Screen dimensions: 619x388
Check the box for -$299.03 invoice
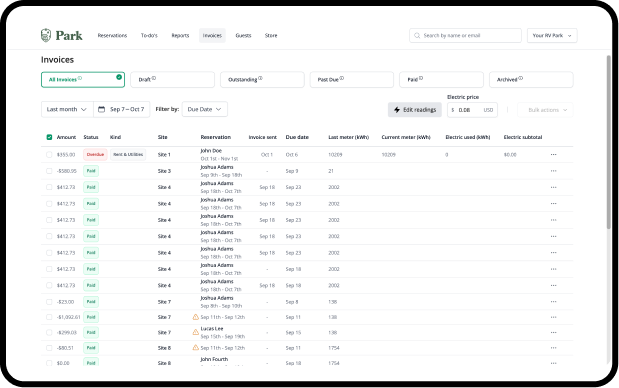tap(49, 332)
